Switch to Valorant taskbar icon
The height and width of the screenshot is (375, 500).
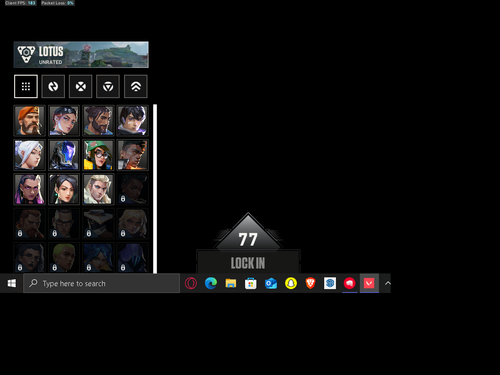click(369, 283)
